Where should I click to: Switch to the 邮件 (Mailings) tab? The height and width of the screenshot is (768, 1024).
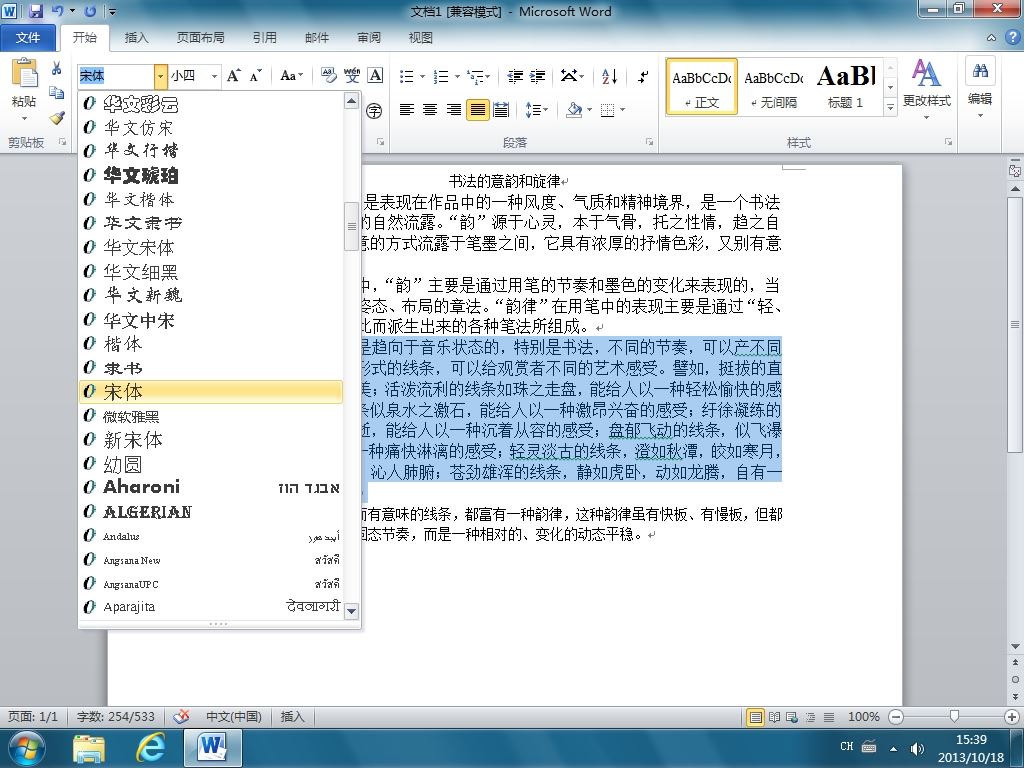click(317, 38)
